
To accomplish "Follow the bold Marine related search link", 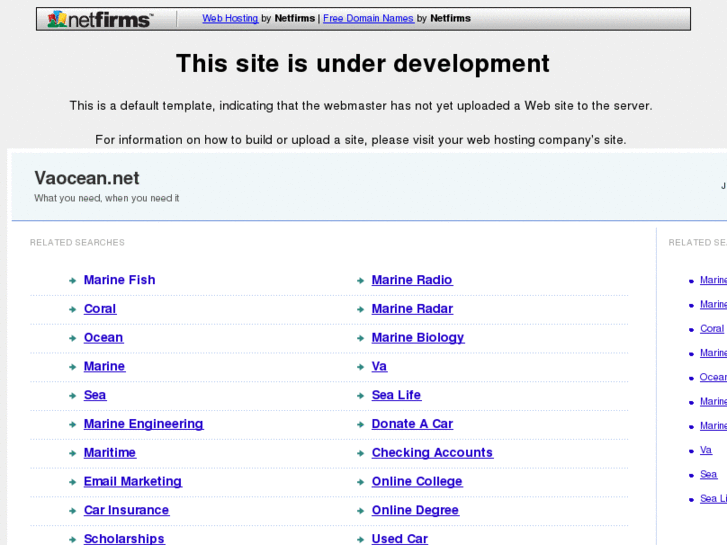I will pos(104,366).
